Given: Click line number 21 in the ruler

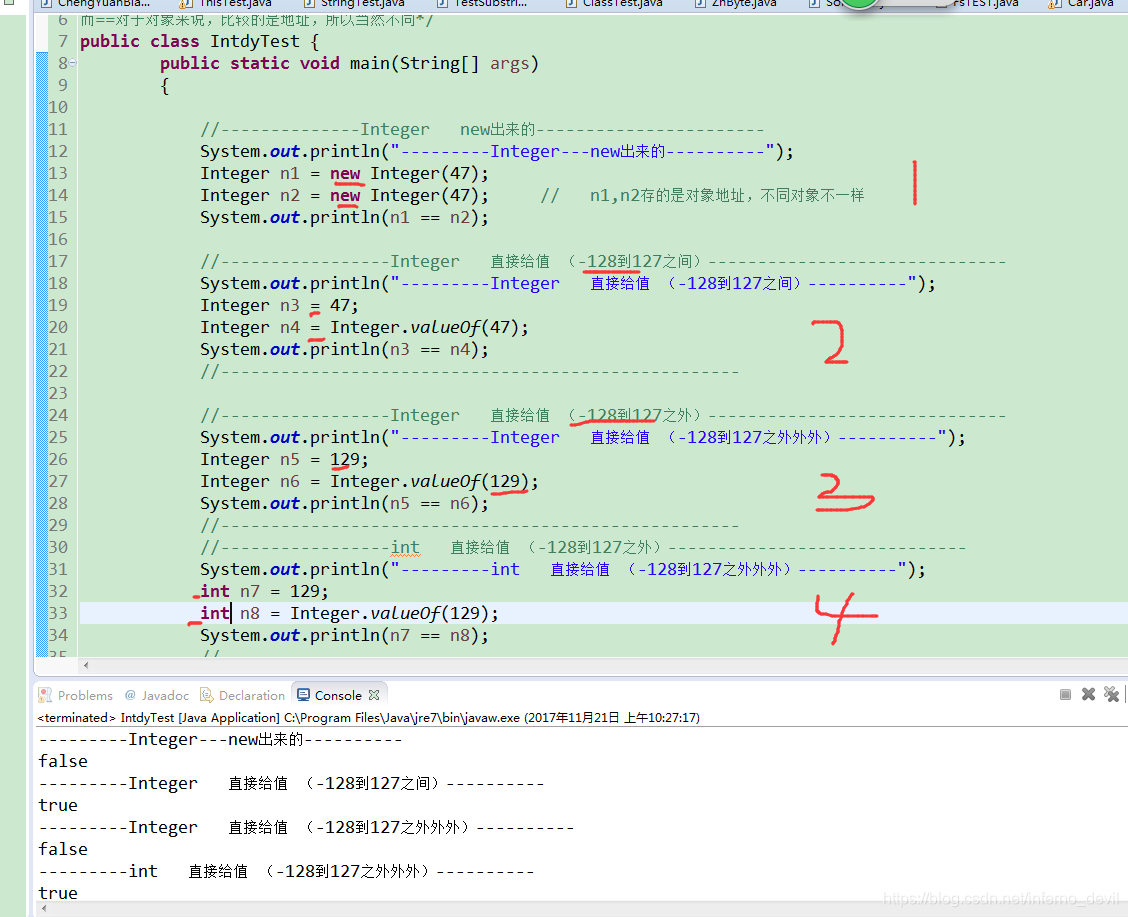Looking at the screenshot, I should (x=58, y=350).
